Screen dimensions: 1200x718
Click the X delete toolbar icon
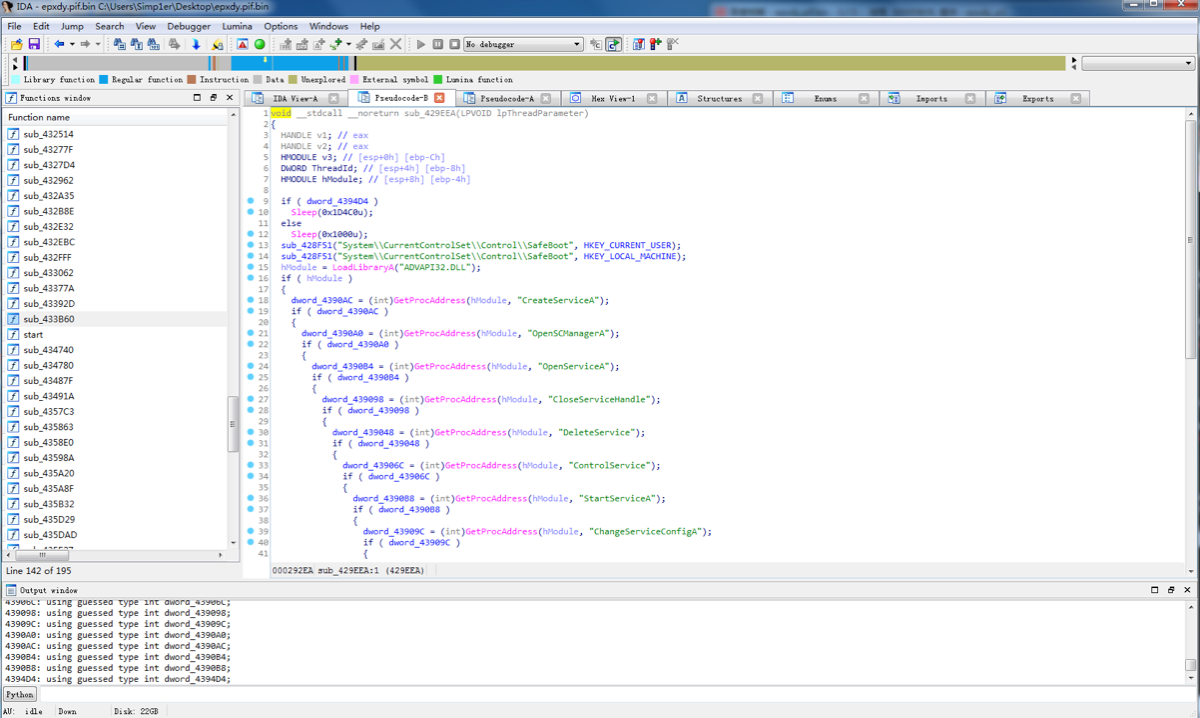coord(396,44)
